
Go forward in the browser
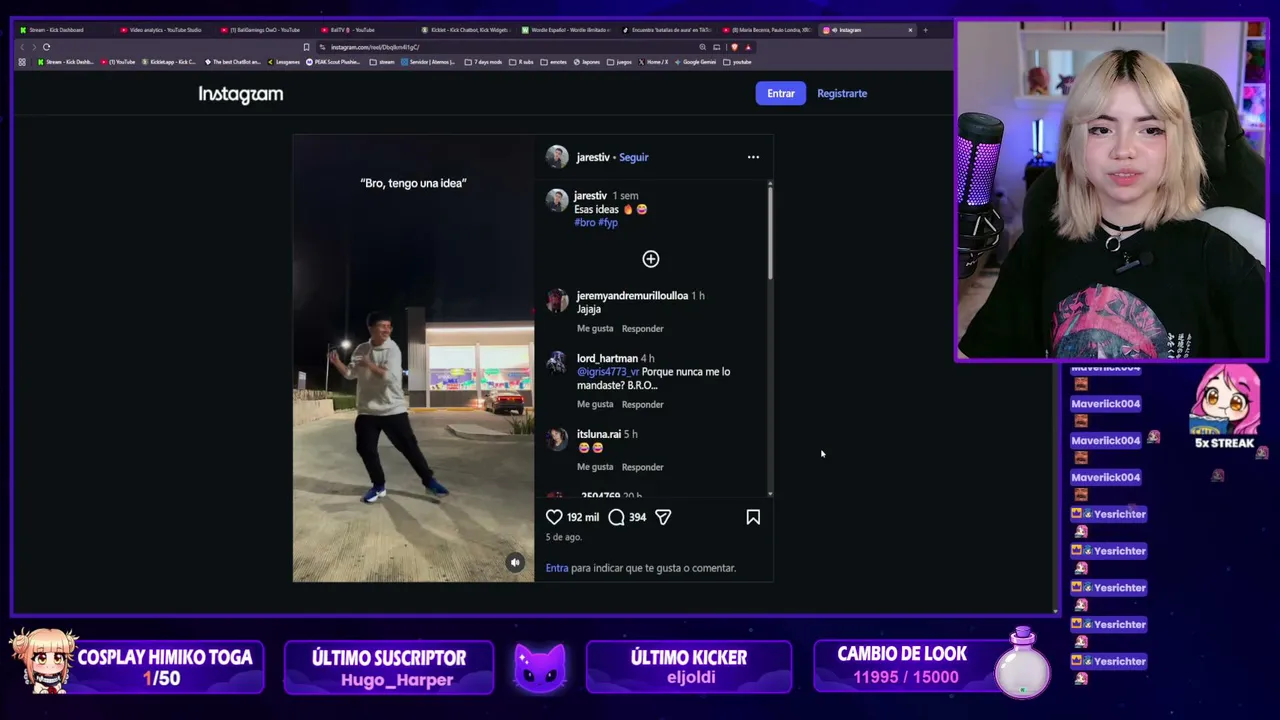click(33, 47)
